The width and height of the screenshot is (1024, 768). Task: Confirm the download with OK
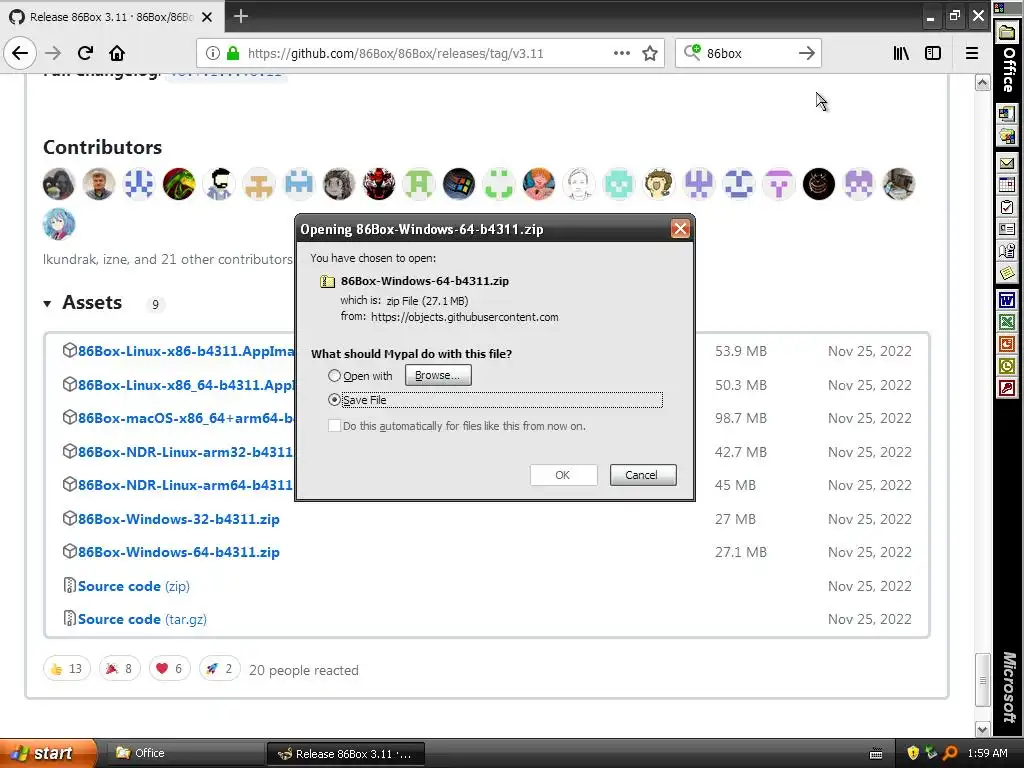[563, 475]
